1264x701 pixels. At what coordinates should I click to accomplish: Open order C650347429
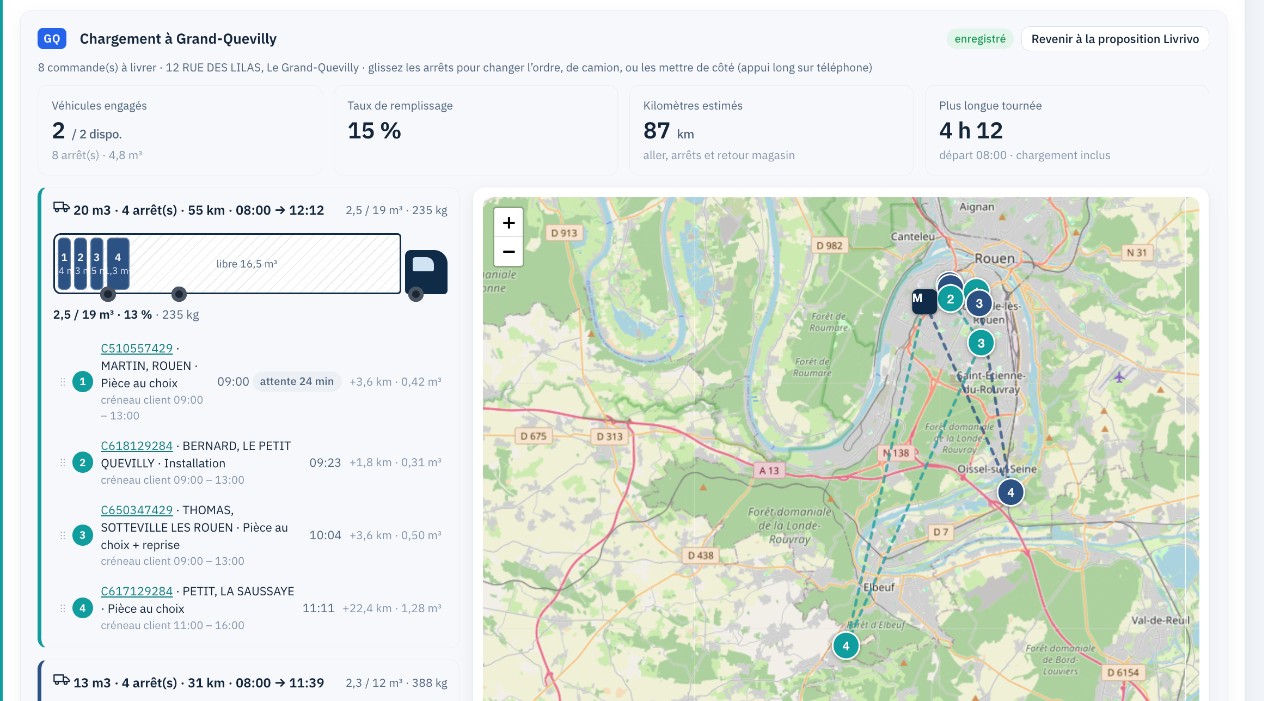click(137, 510)
